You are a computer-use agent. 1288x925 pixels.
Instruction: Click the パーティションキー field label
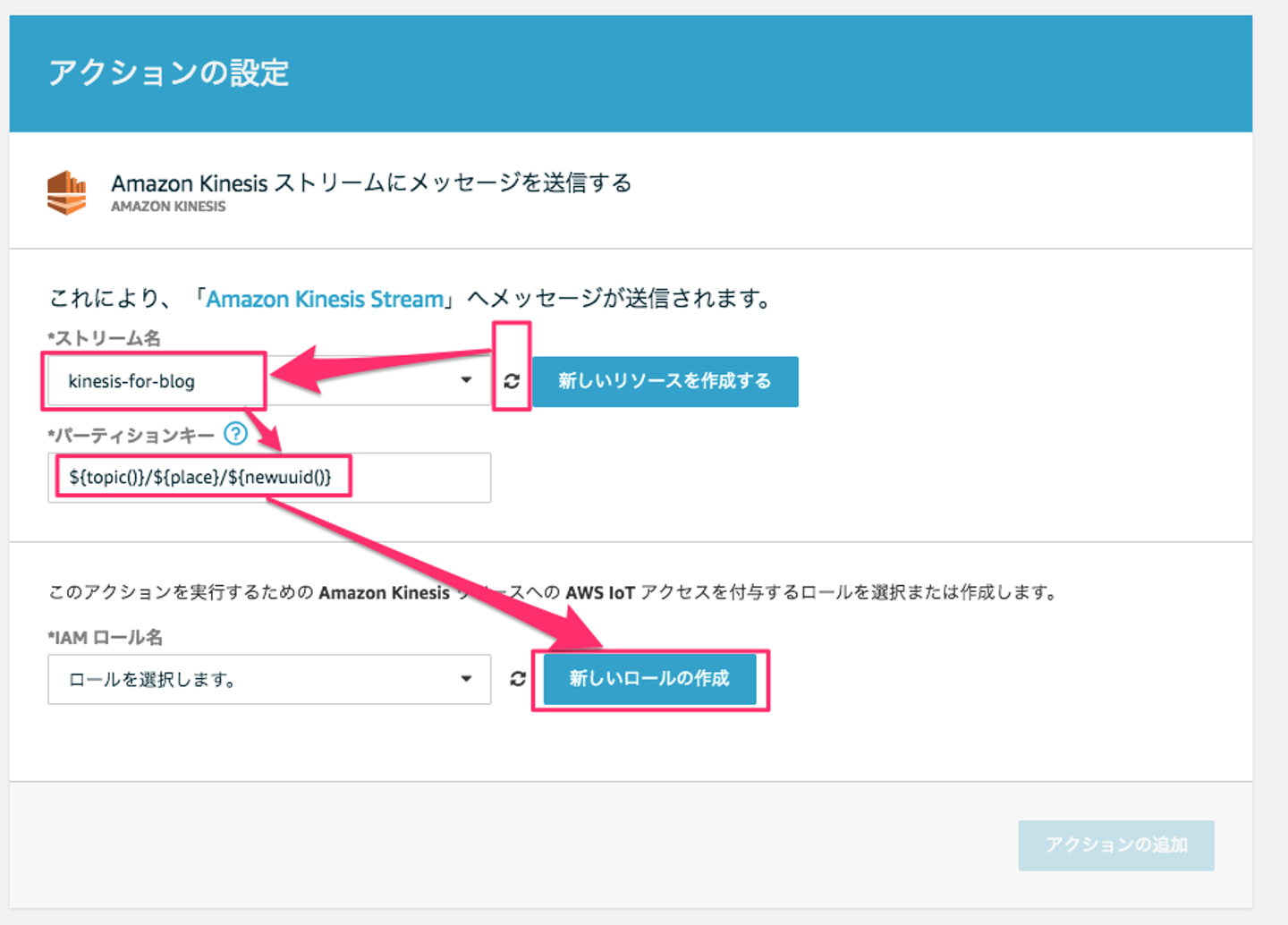coord(131,436)
